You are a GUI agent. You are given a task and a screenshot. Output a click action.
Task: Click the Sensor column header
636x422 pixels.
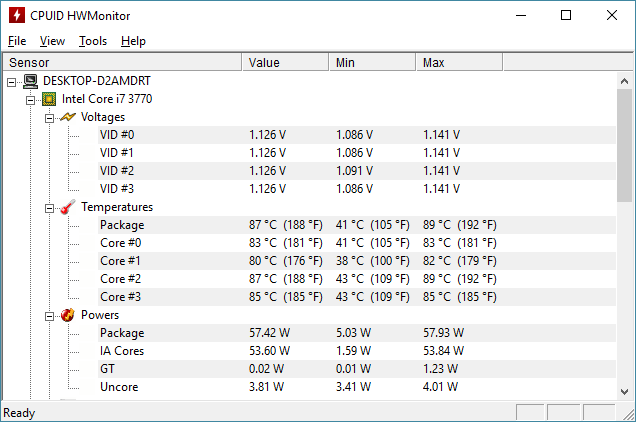coord(122,62)
